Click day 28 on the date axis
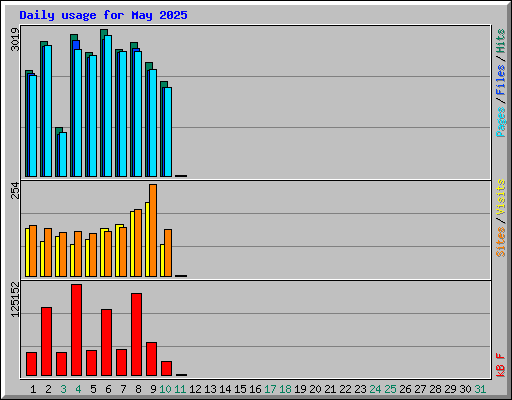 [x=435, y=389]
